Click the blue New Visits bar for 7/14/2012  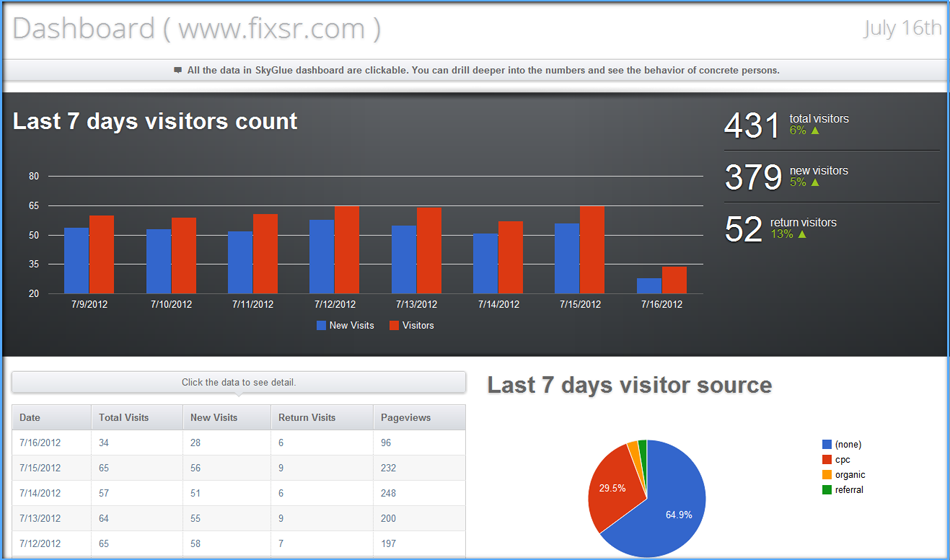click(x=485, y=264)
